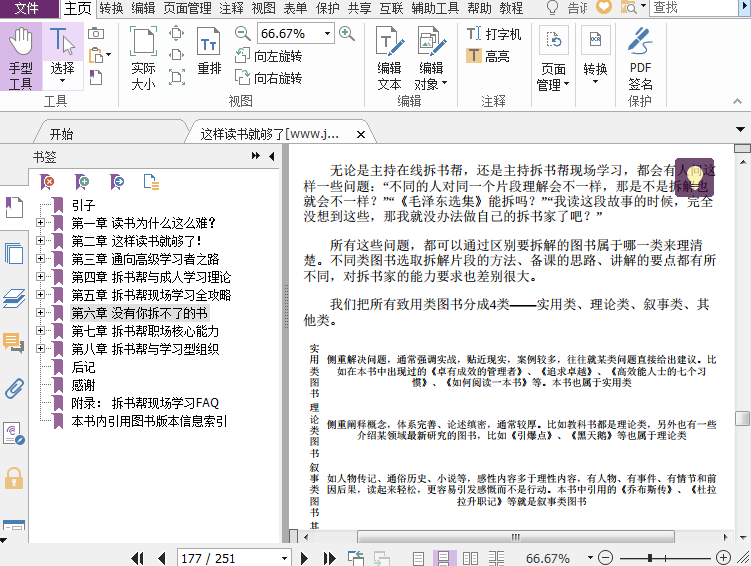Close the 这样读书就够了 document tab

click(361, 135)
